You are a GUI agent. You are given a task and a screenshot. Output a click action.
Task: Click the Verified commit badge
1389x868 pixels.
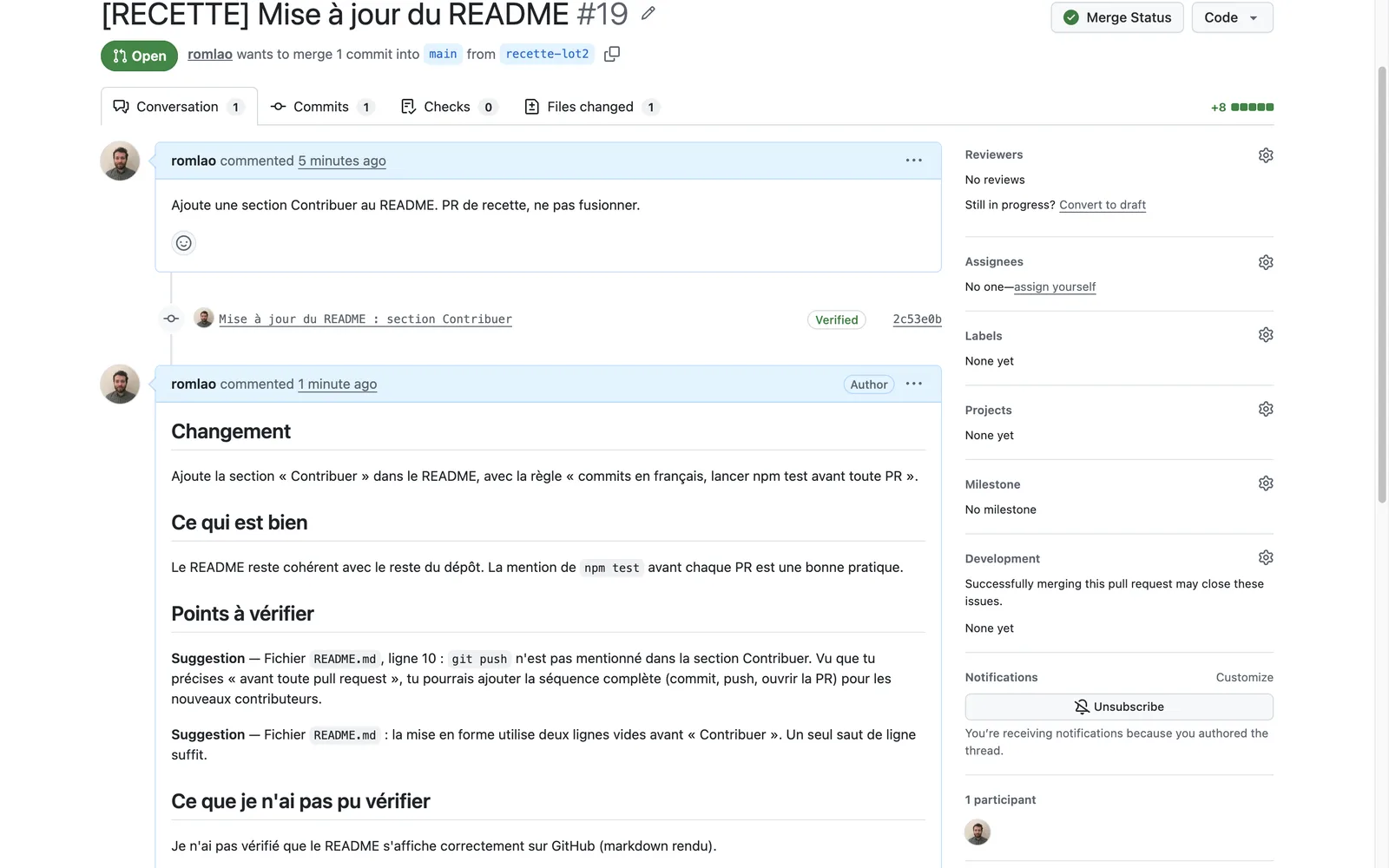(x=837, y=319)
